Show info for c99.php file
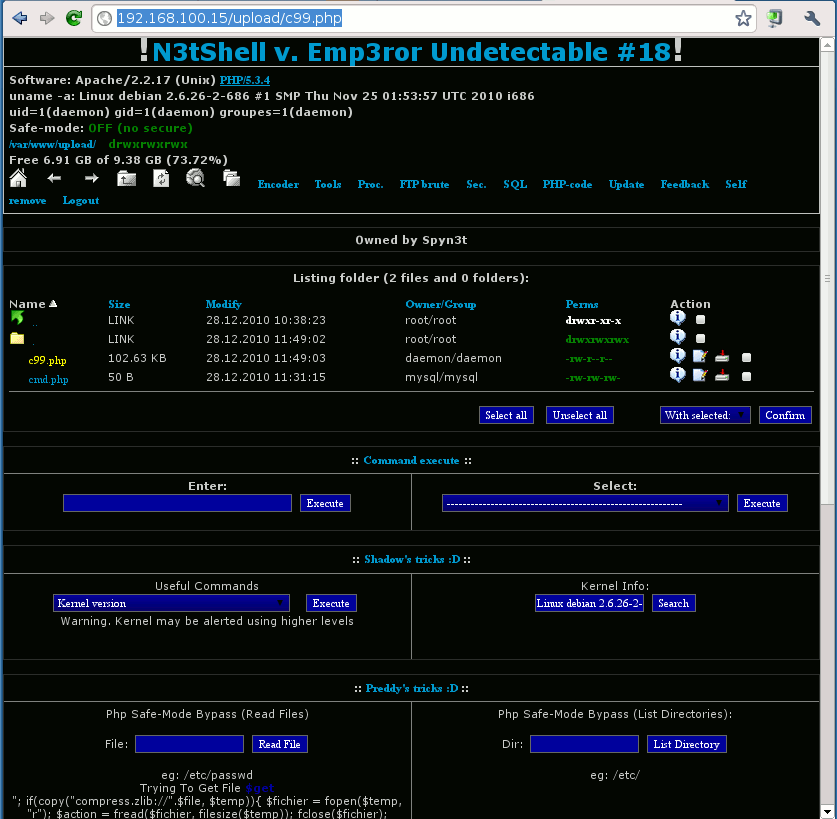Viewport: 837px width, 819px height. click(677, 357)
